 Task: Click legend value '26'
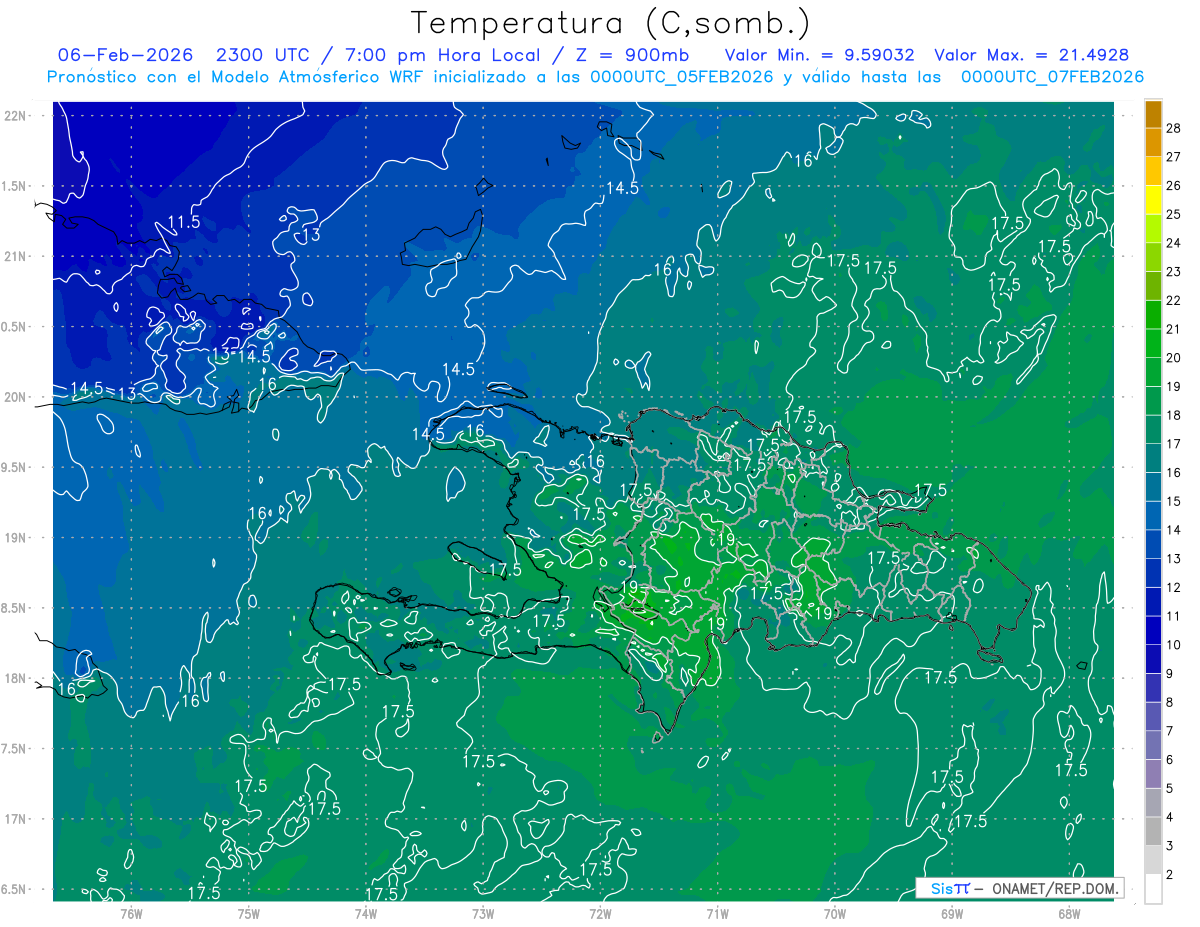pyautogui.click(x=1174, y=185)
